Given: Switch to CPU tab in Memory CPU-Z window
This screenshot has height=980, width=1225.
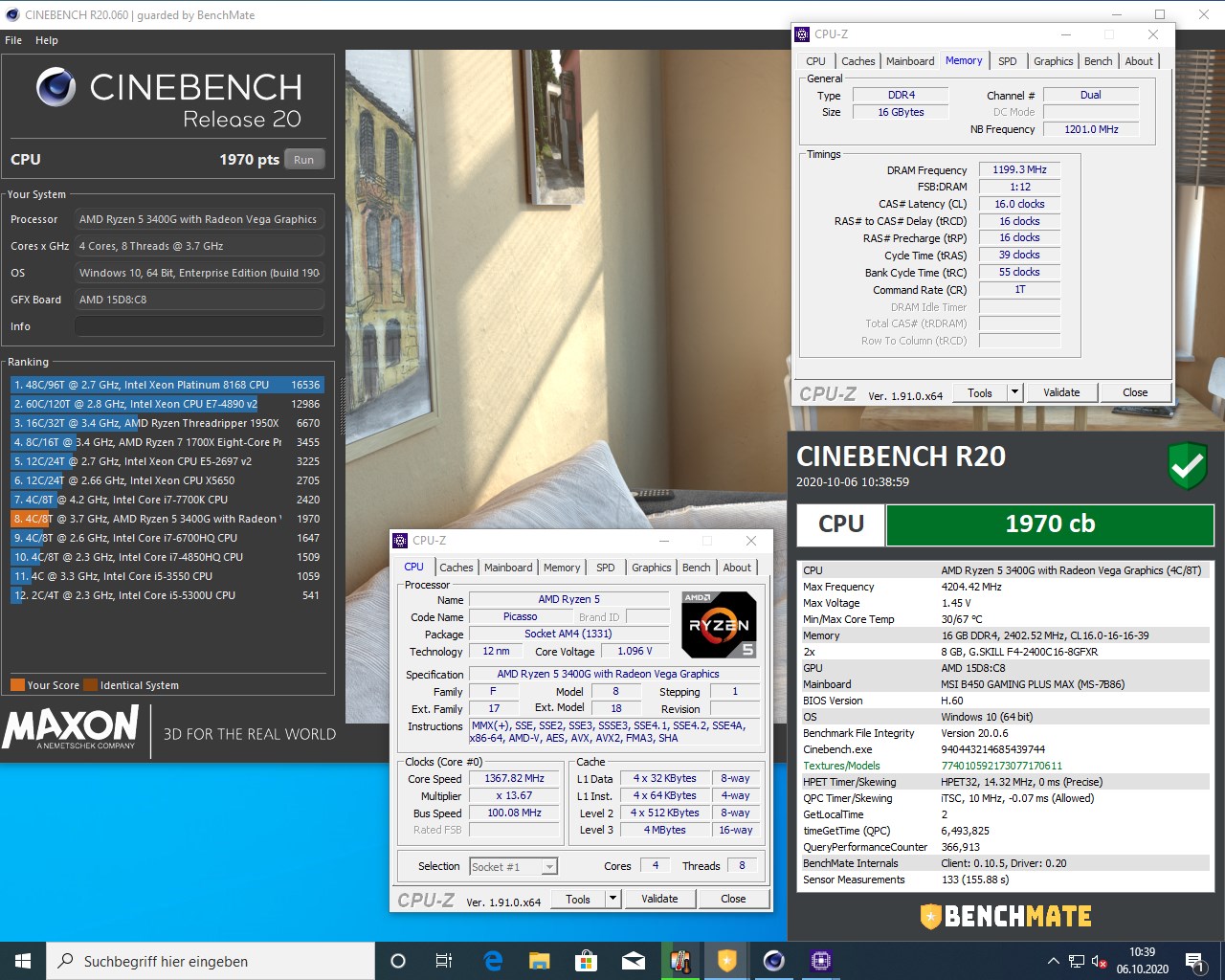Looking at the screenshot, I should click(815, 61).
